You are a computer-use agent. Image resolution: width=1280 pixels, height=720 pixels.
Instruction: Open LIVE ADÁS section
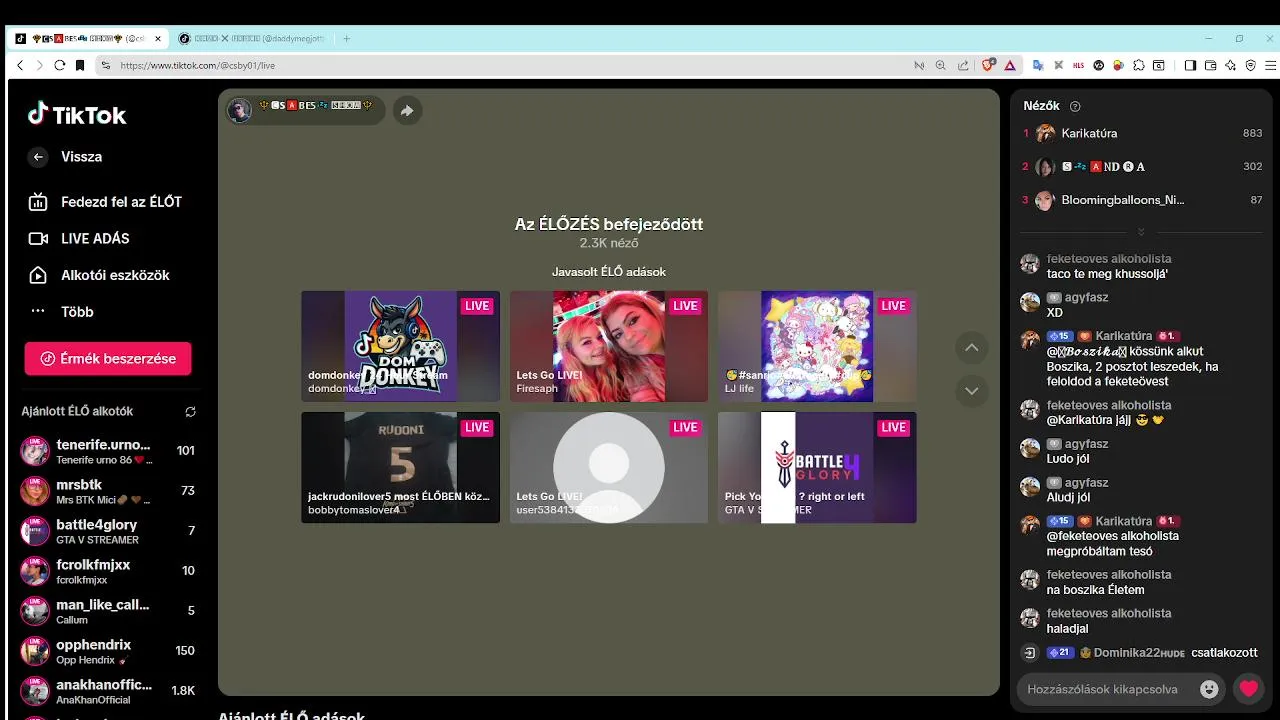point(79,238)
